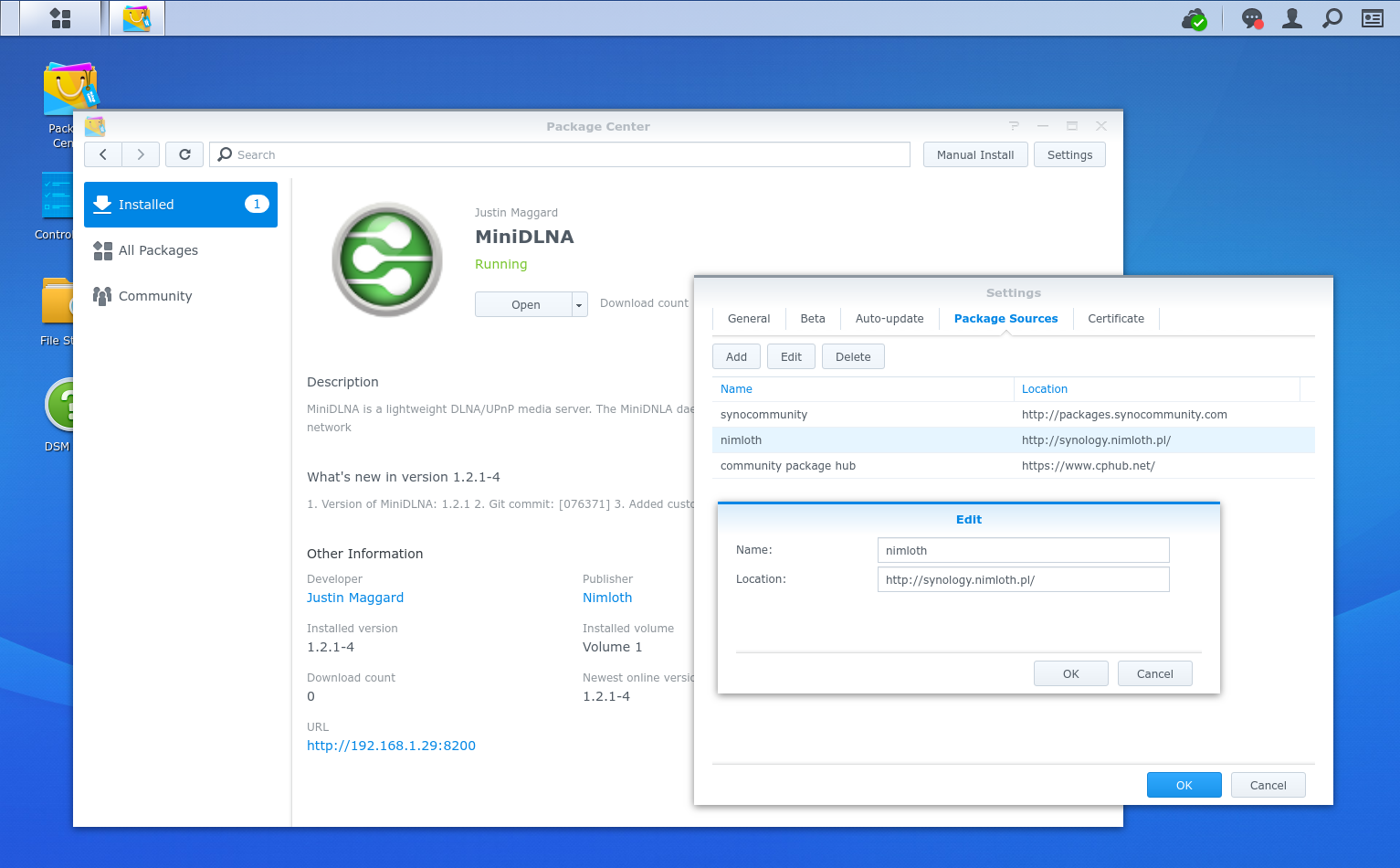Switch to the Beta settings tab
This screenshot has width=1400, height=868.
point(813,319)
